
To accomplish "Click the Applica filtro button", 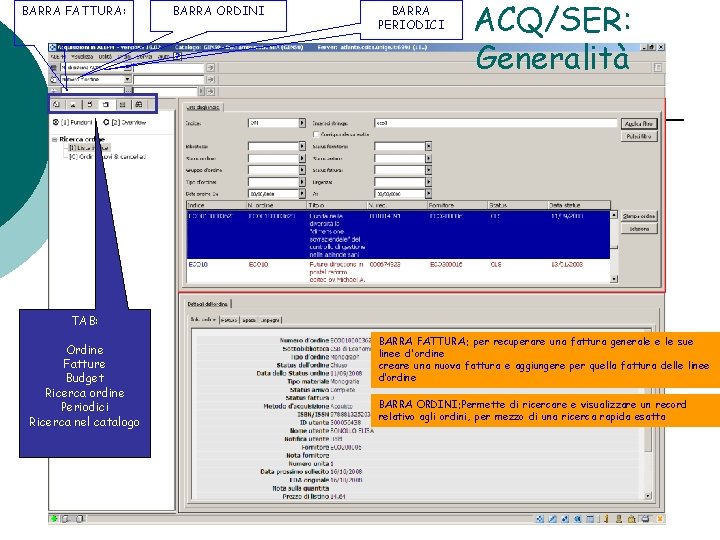I will (x=639, y=124).
